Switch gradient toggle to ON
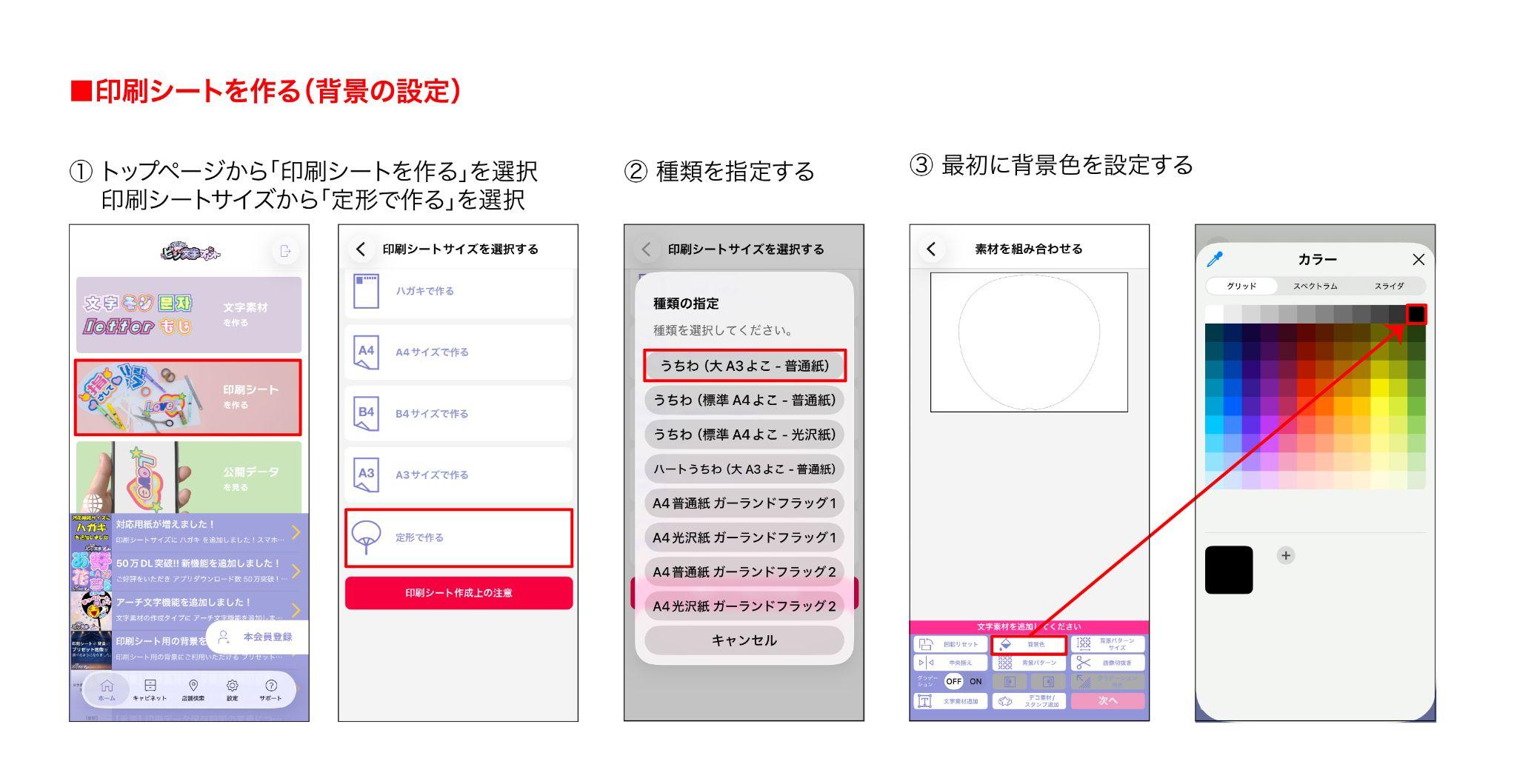 pyautogui.click(x=976, y=682)
